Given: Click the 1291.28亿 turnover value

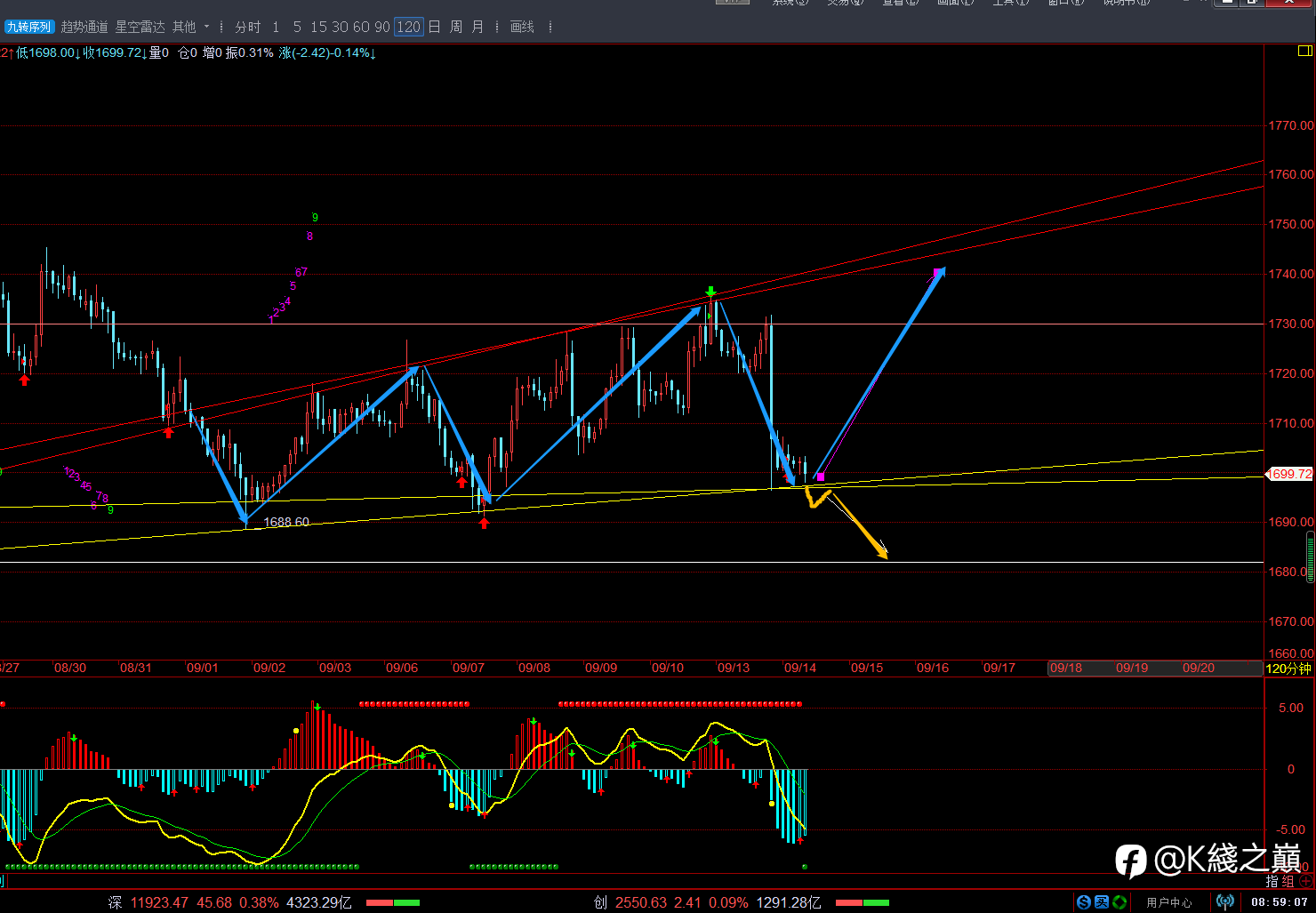Looking at the screenshot, I should (789, 902).
